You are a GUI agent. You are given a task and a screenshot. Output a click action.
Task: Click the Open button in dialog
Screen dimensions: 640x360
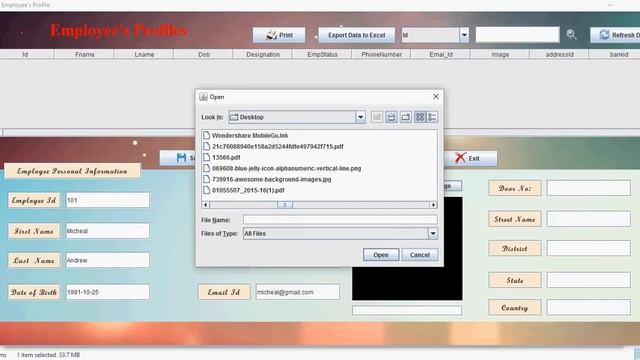[381, 255]
